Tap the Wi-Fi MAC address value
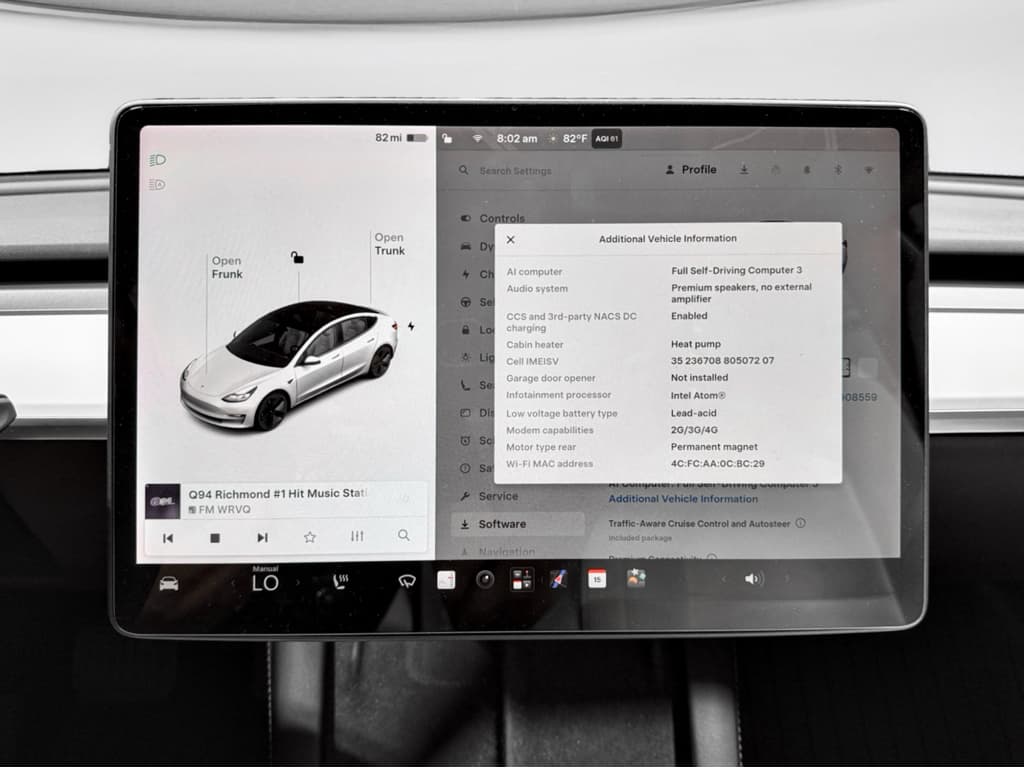Screen dimensions: 1024x768 click(717, 464)
